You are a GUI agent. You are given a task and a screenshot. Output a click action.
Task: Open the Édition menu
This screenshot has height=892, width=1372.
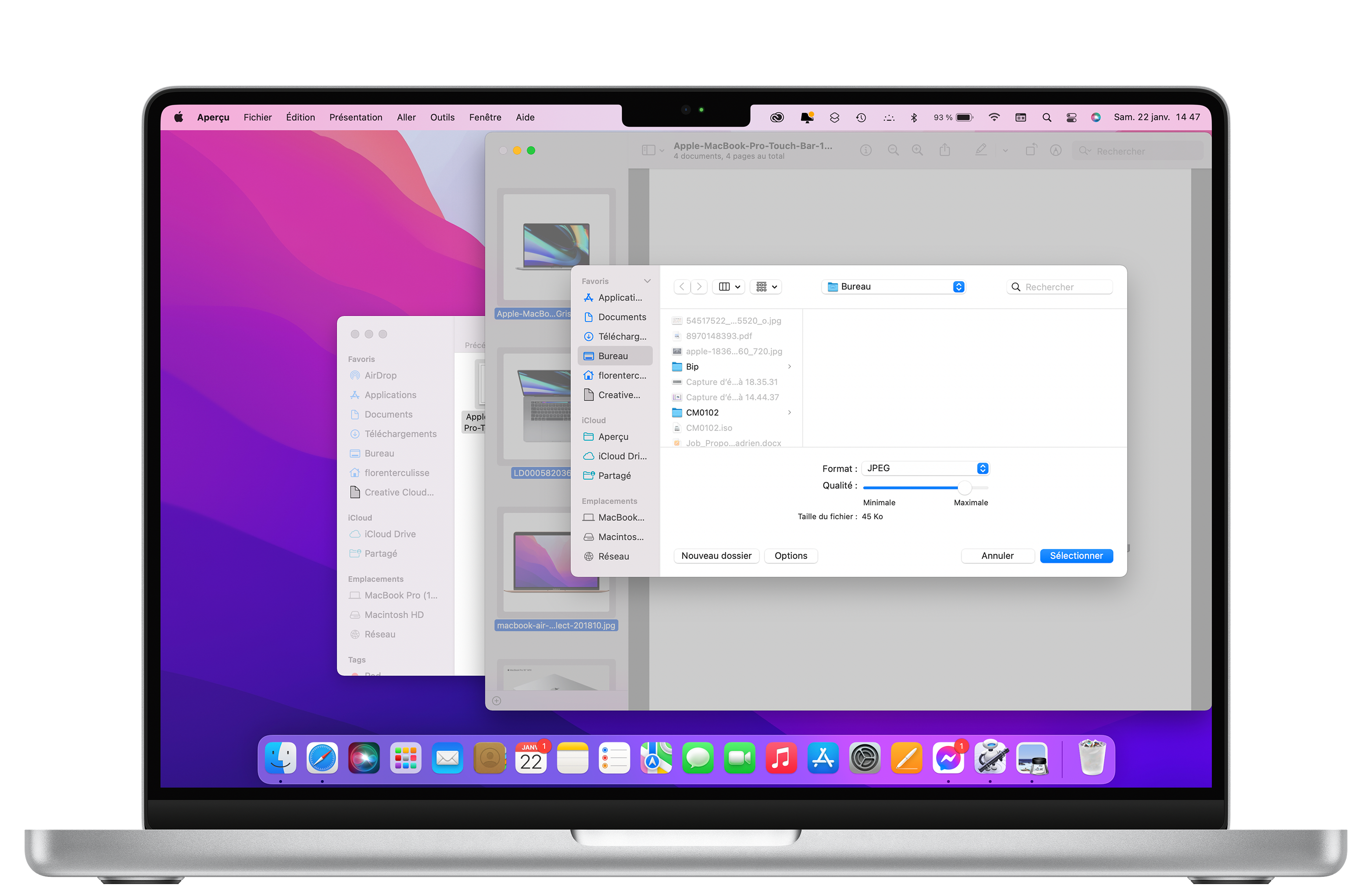[x=301, y=118]
